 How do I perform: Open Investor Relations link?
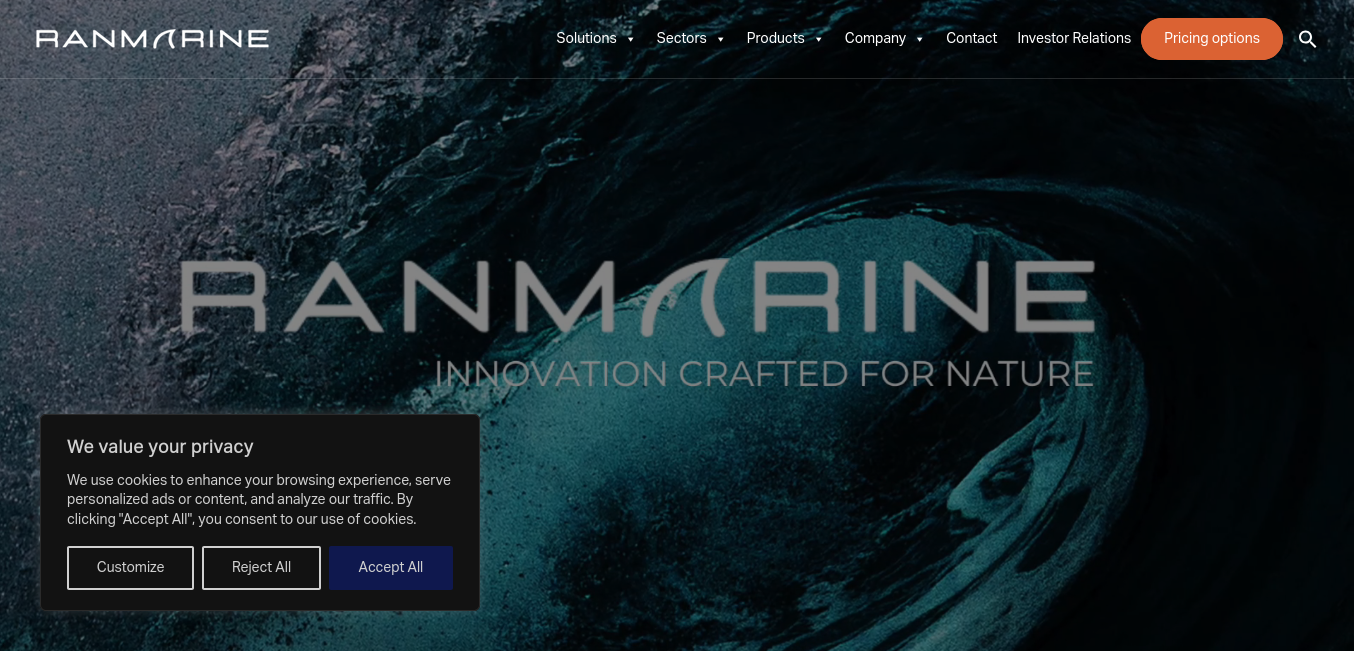click(1074, 38)
